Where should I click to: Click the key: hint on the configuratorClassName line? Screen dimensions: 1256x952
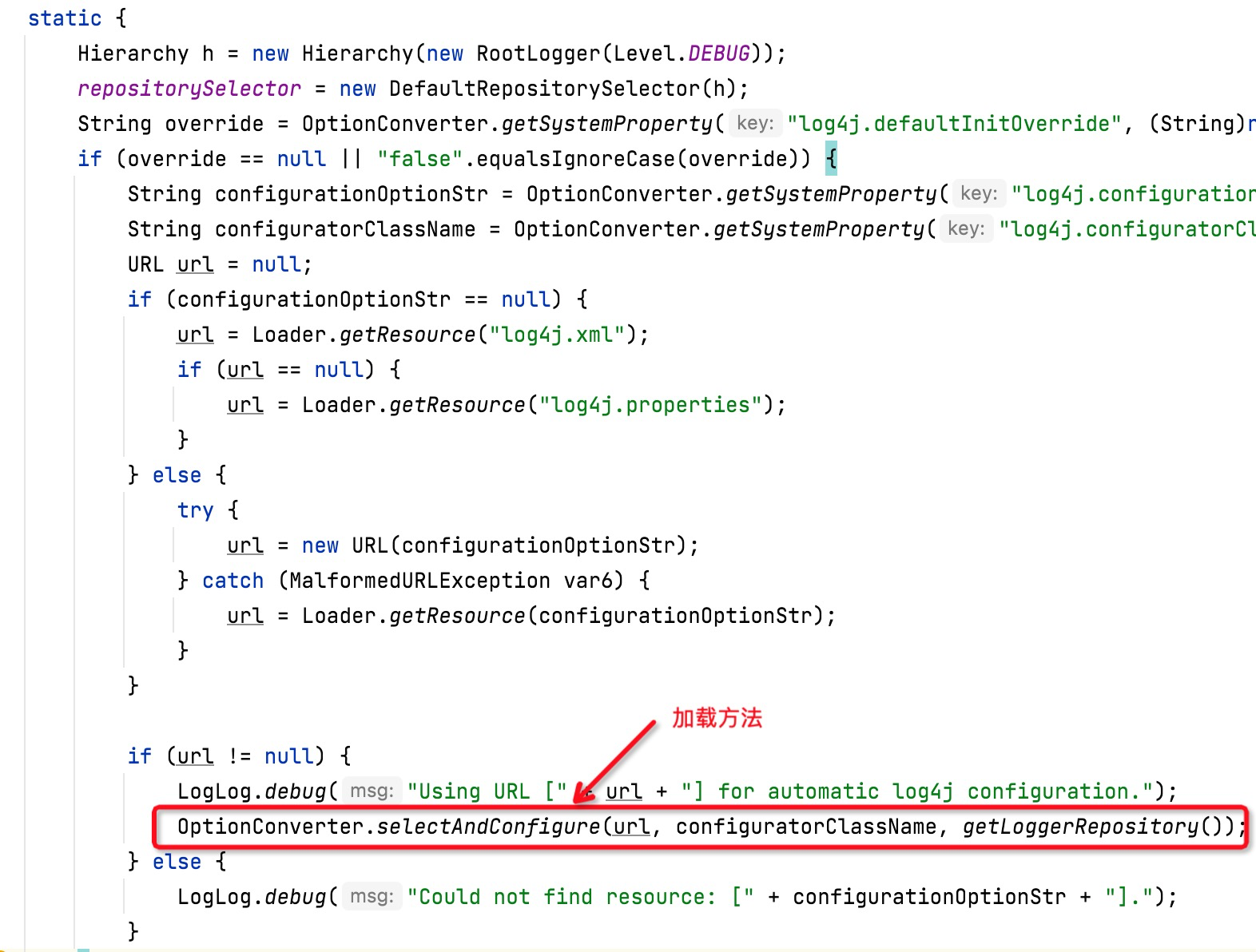966,229
